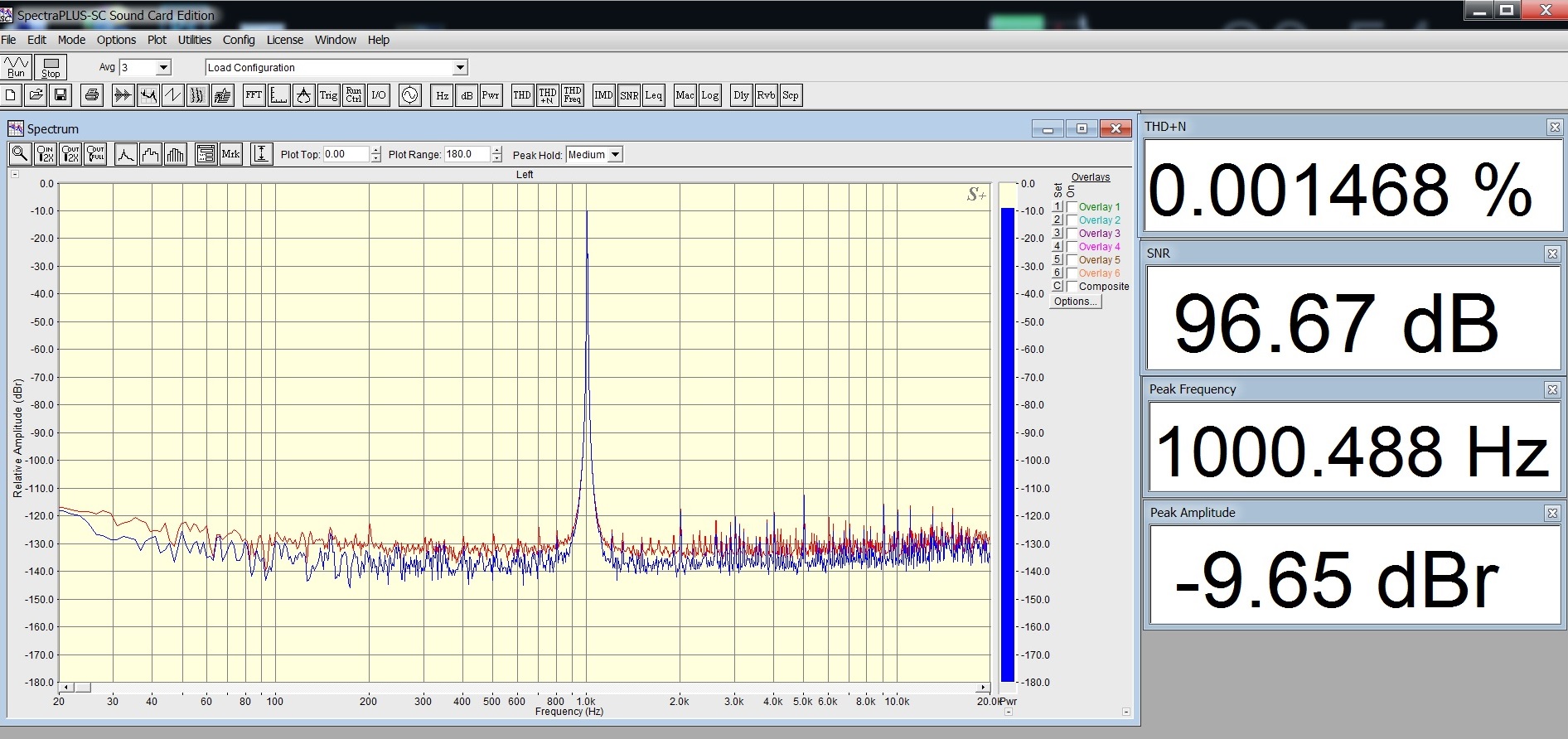Check the Overlay 3 checkbox

click(x=1072, y=234)
